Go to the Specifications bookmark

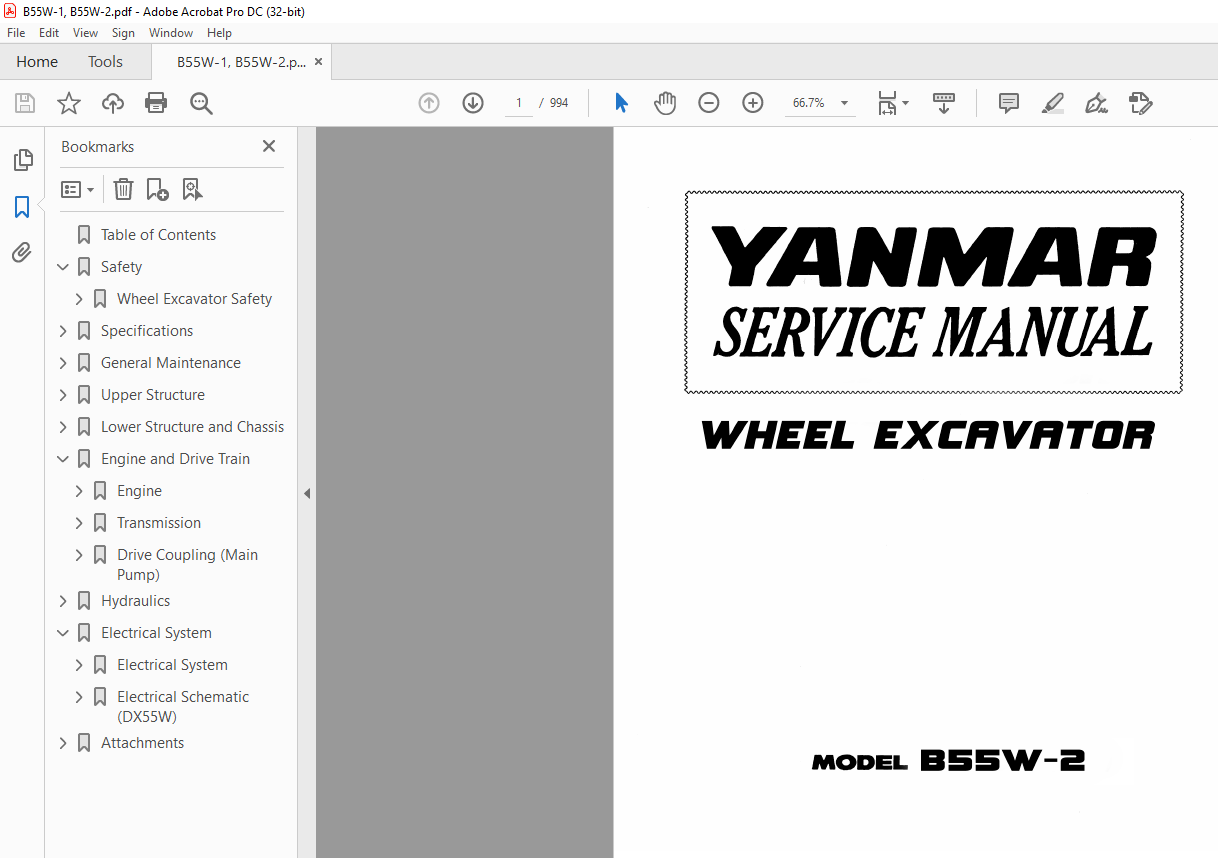pos(147,331)
